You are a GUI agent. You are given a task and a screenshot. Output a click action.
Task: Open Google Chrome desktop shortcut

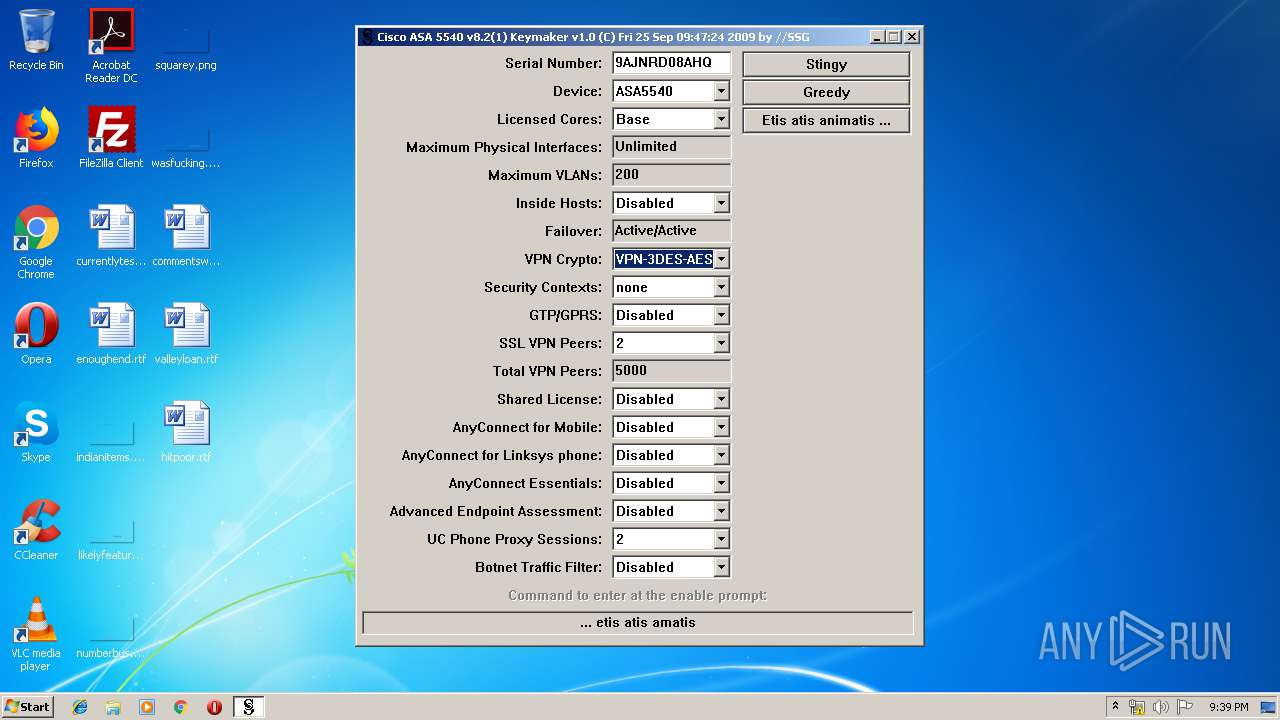pyautogui.click(x=36, y=242)
